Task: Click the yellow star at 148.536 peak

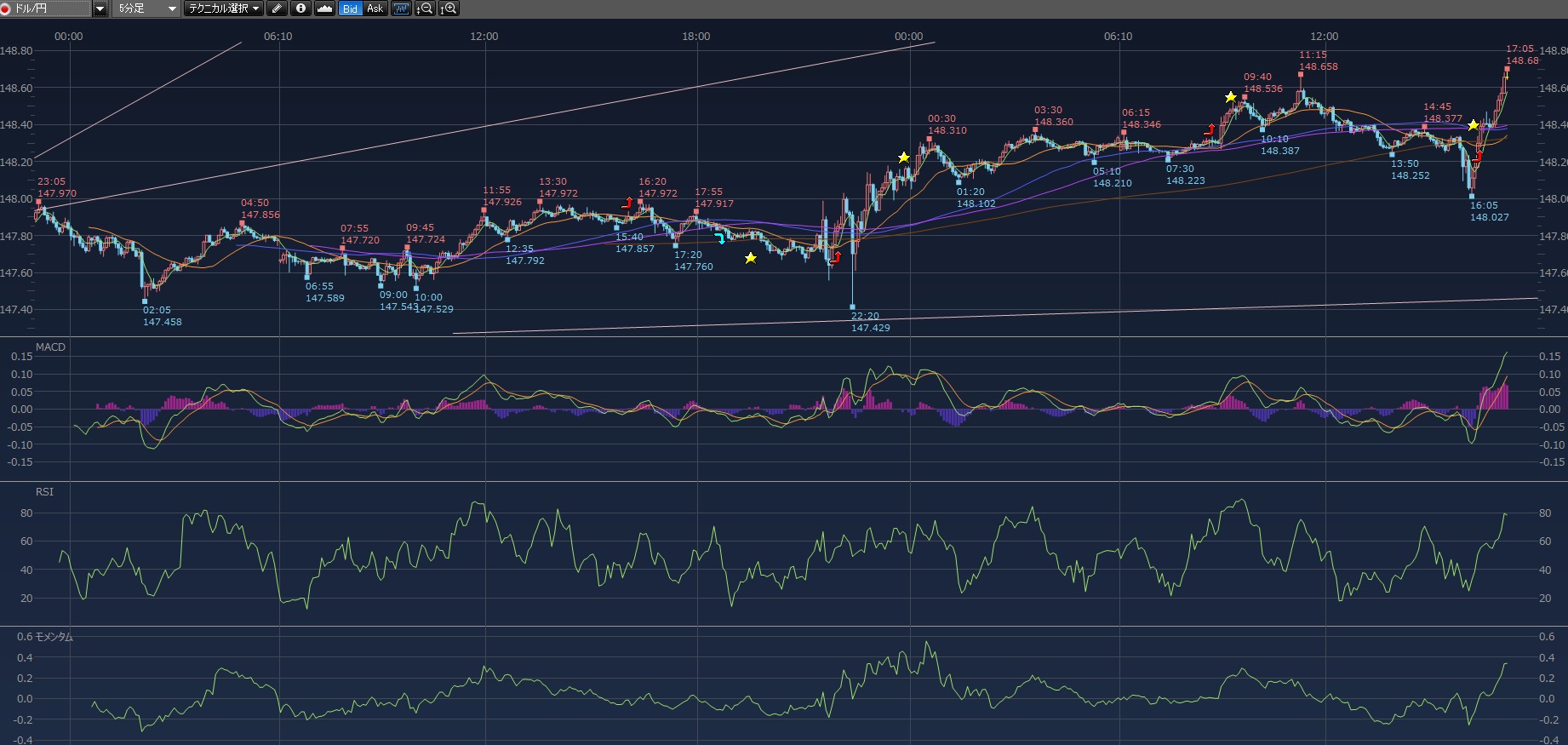Action: (1230, 97)
